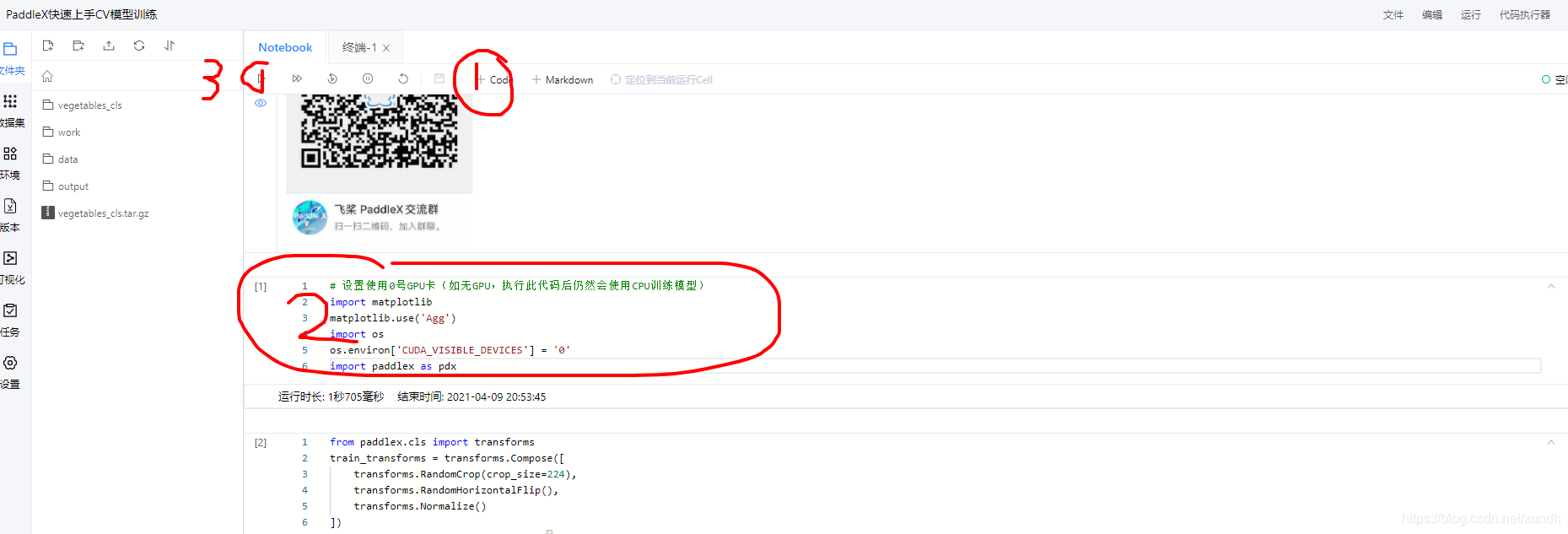
Task: Click the kernel status circle indicator
Action: click(1546, 79)
